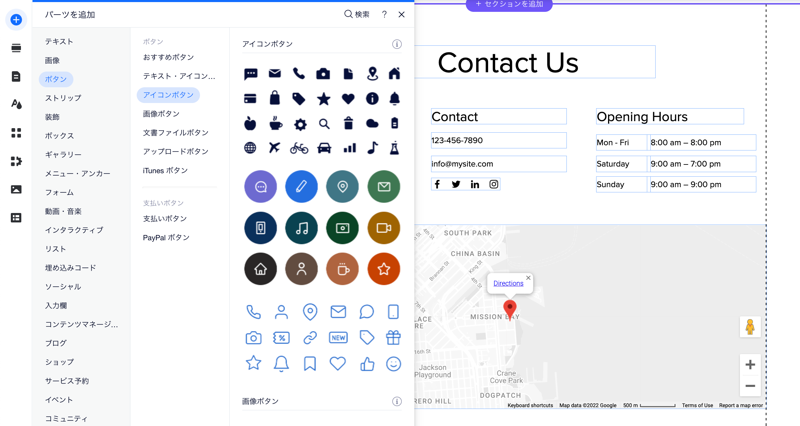
Task: Select the dark heart icon button
Action: [348, 98]
